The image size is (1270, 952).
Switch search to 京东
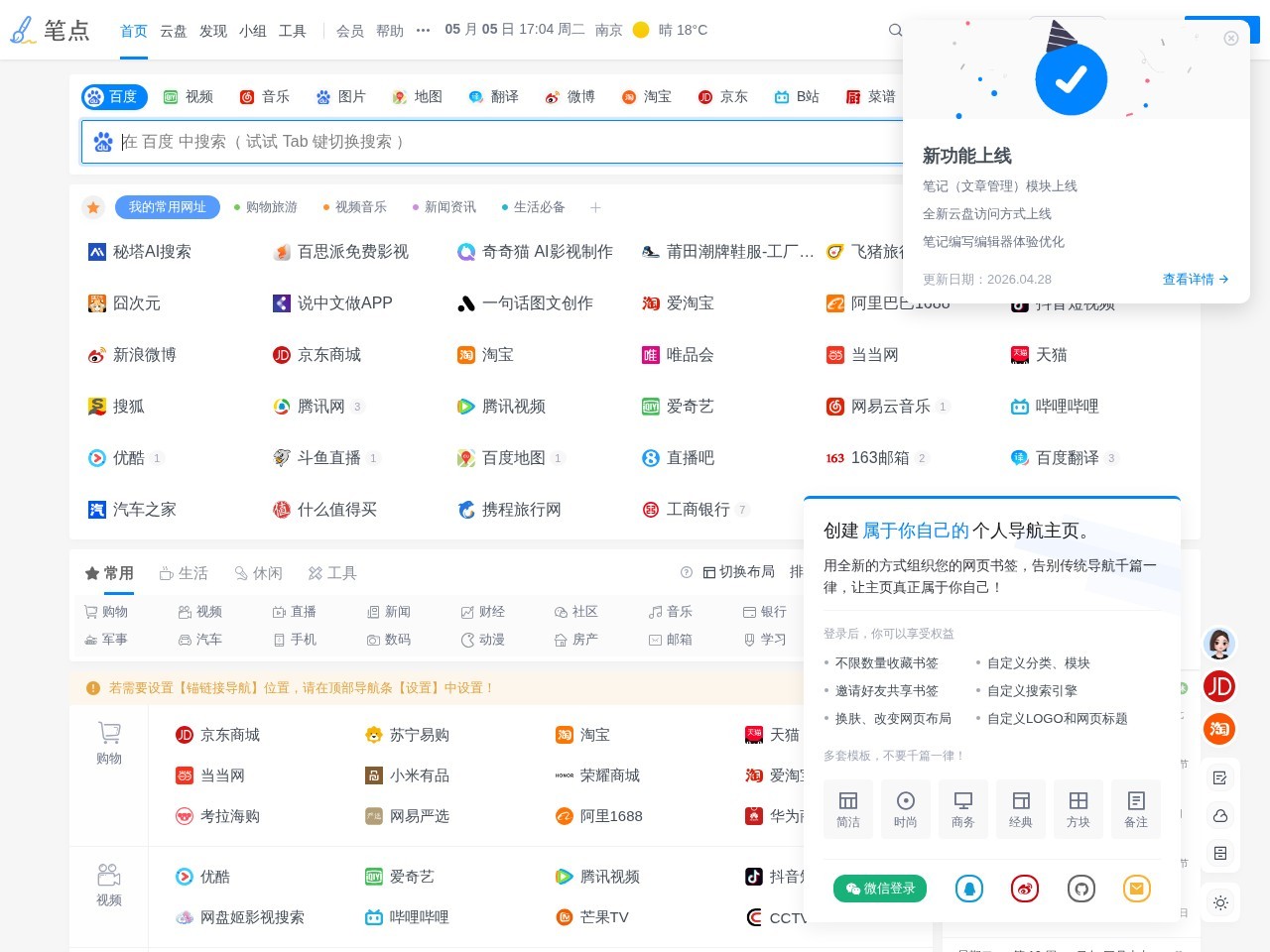click(x=722, y=96)
